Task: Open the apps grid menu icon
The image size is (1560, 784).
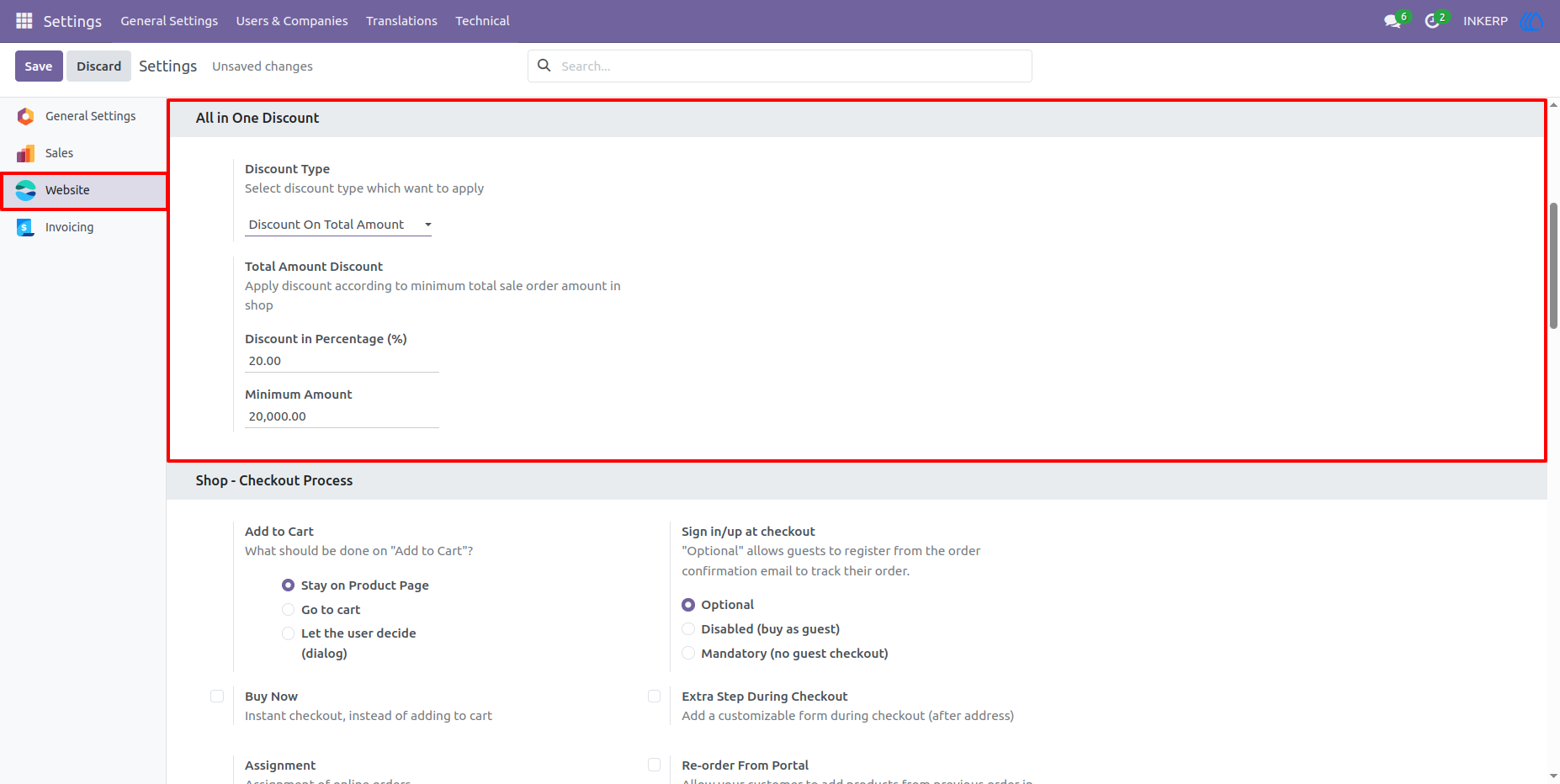Action: click(x=24, y=20)
